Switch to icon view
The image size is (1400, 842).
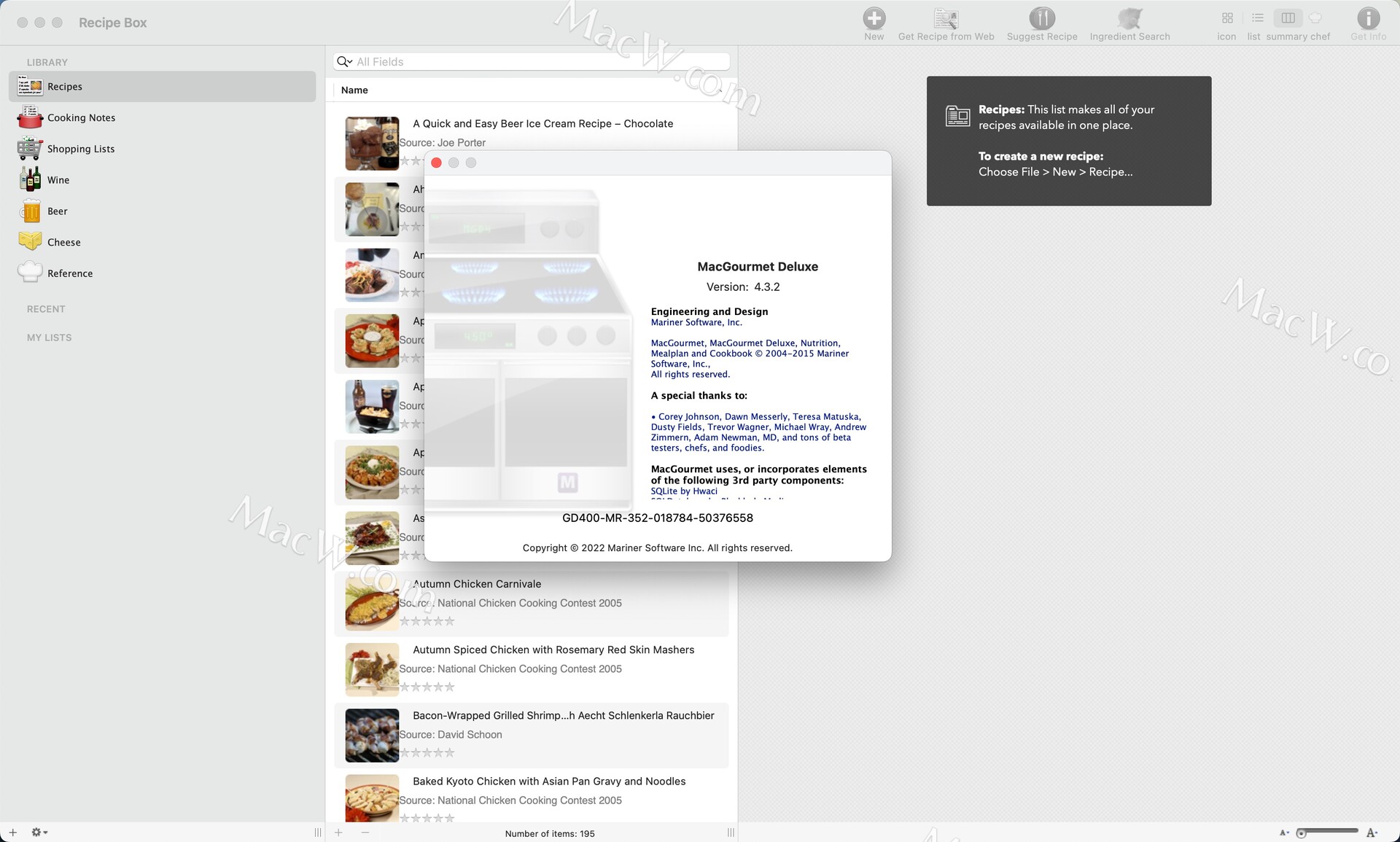click(1227, 17)
